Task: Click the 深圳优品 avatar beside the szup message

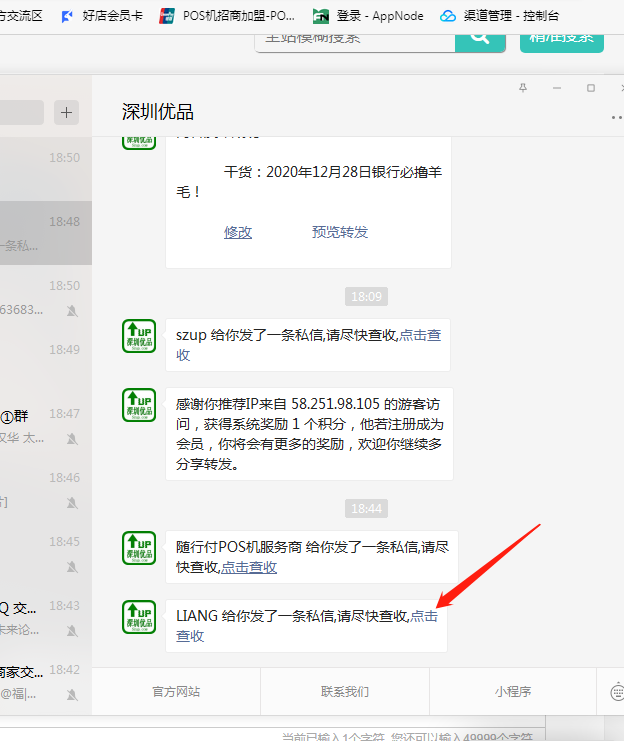Action: point(138,336)
